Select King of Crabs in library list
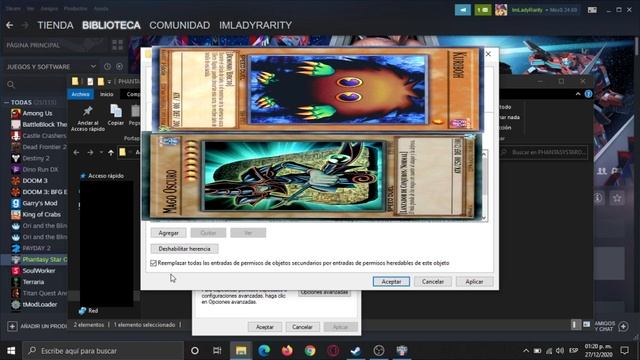 (x=41, y=214)
